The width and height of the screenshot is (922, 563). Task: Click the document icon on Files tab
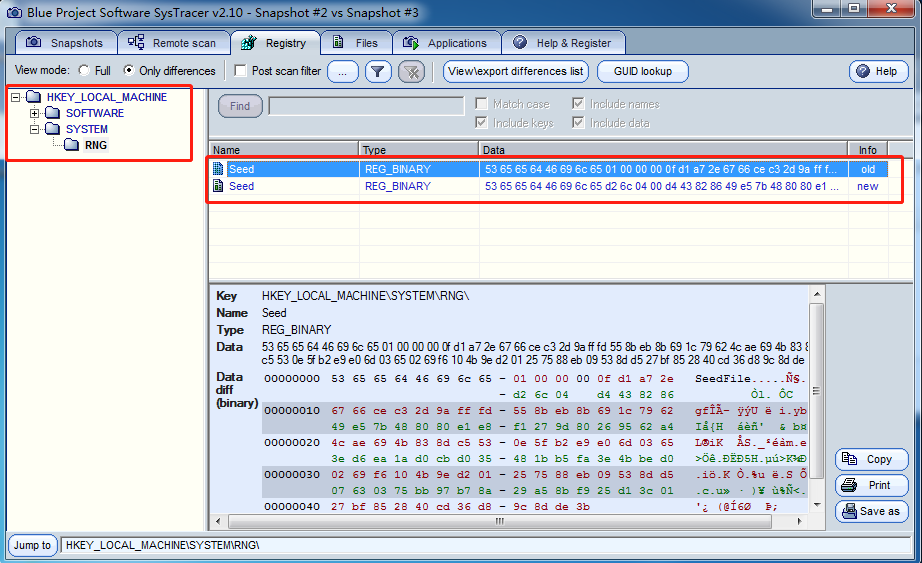click(x=338, y=42)
